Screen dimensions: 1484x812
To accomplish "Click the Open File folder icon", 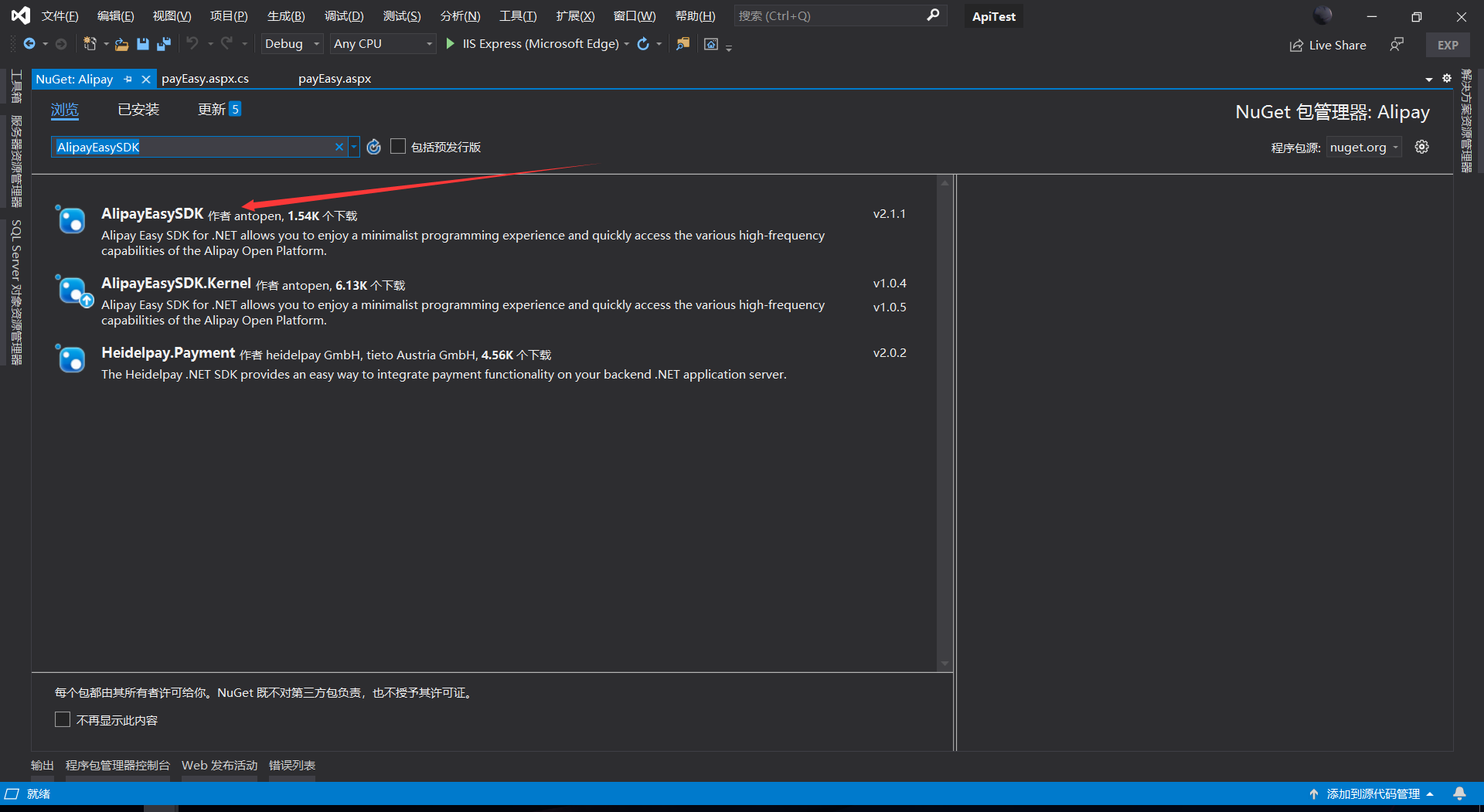I will [x=121, y=44].
